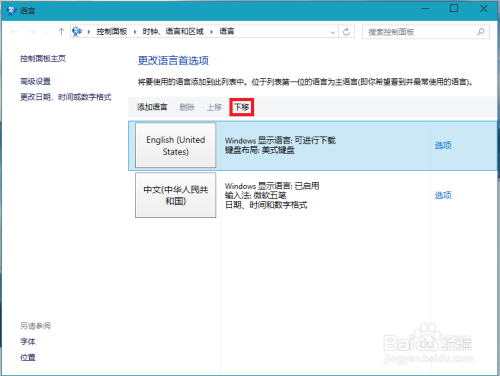Select 控制面板 in the address bar
This screenshot has height=376, width=500.
pos(112,32)
